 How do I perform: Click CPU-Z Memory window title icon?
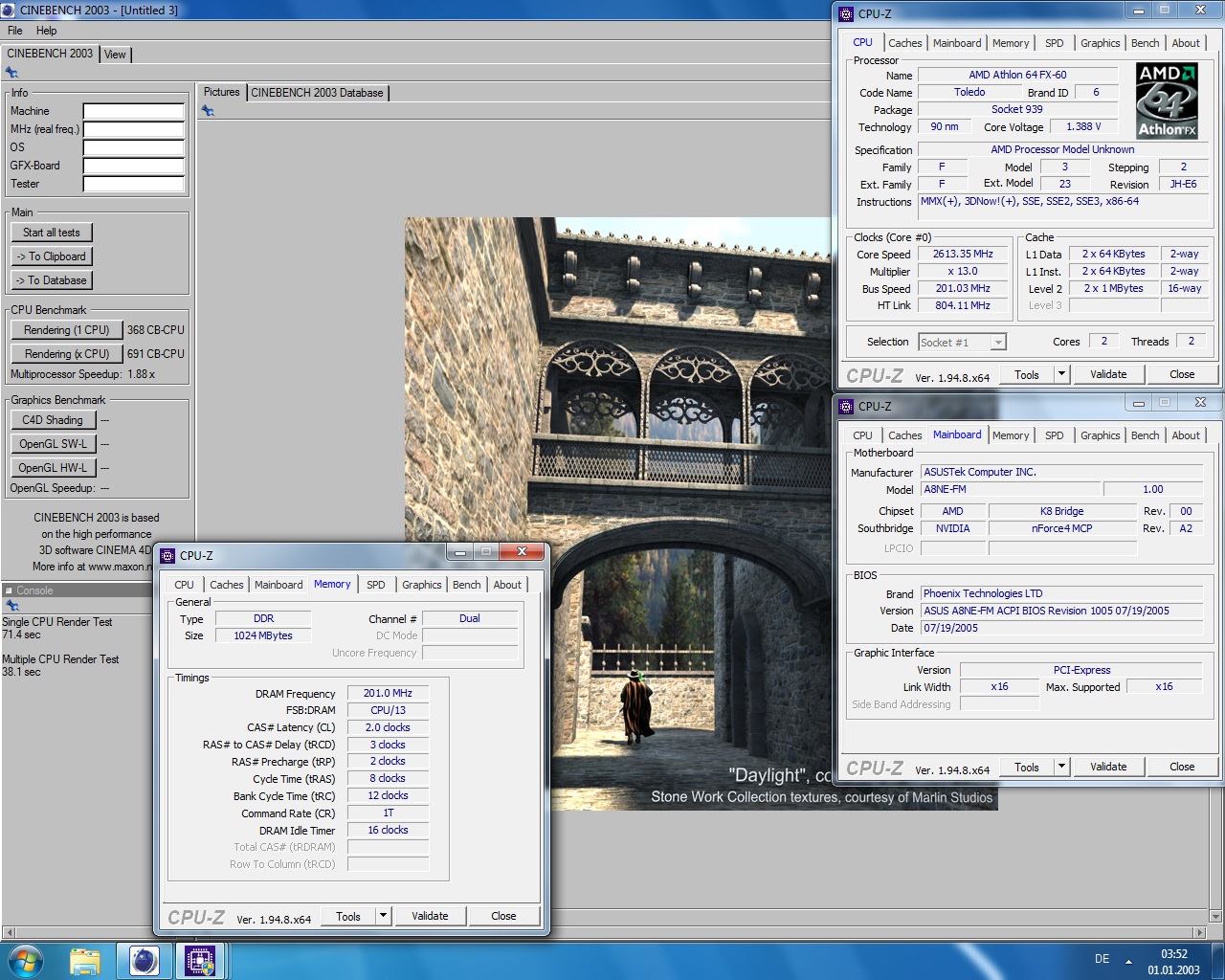click(167, 556)
